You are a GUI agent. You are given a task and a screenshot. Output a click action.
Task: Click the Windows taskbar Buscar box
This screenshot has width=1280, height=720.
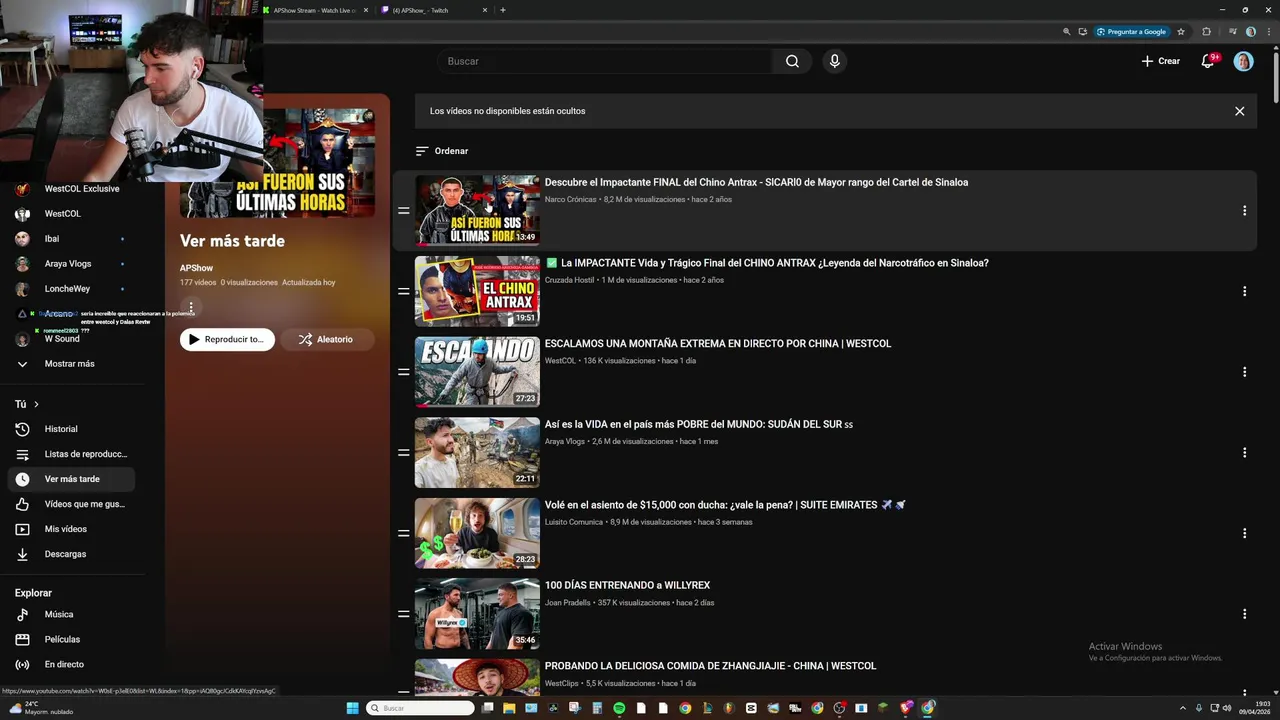tap(421, 708)
